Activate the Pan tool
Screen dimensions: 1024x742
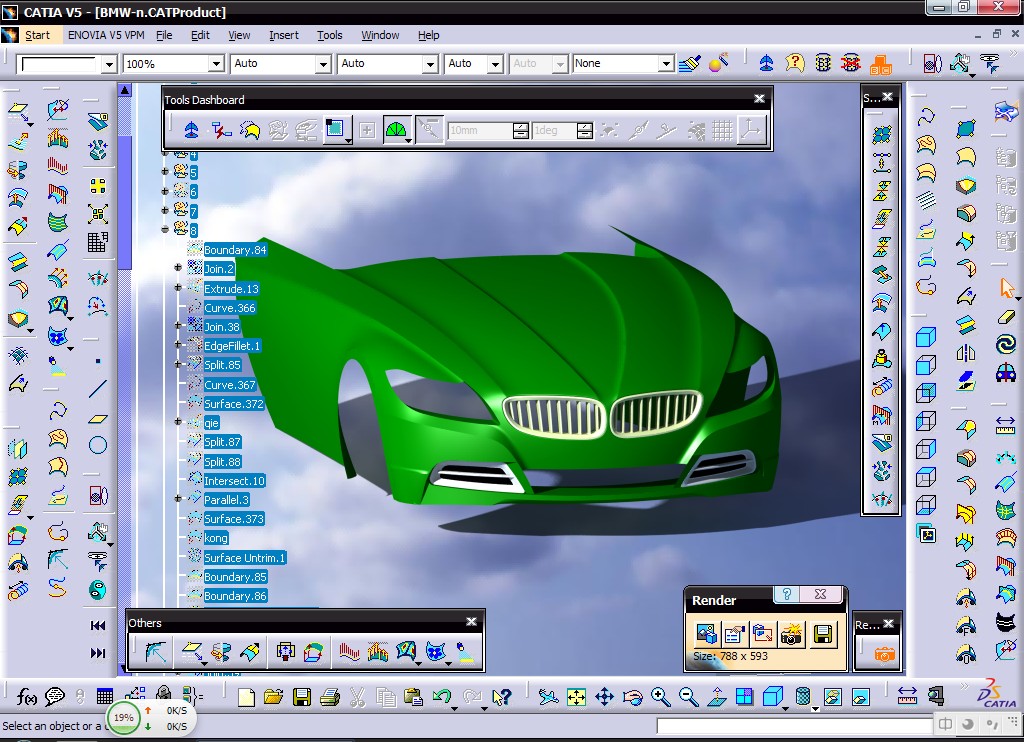pos(604,698)
